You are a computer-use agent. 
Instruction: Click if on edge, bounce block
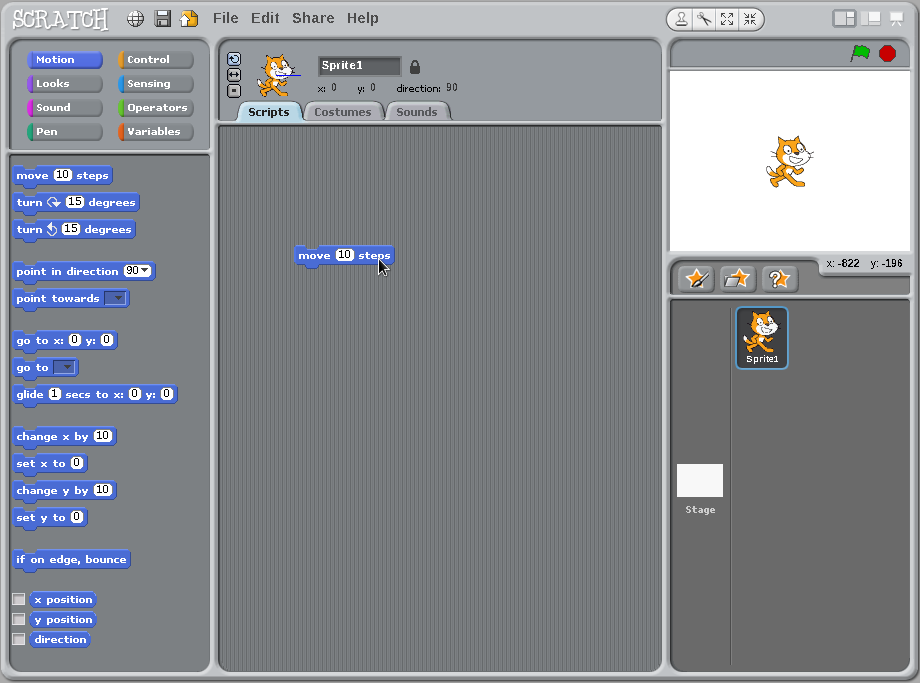tap(72, 559)
